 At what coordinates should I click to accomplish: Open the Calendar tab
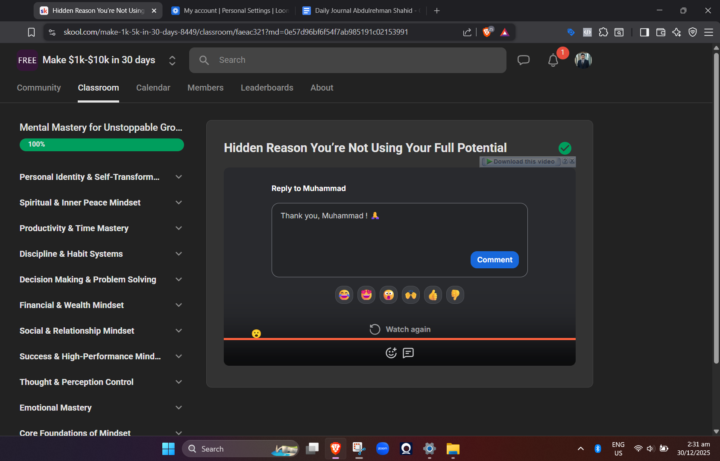(x=153, y=88)
